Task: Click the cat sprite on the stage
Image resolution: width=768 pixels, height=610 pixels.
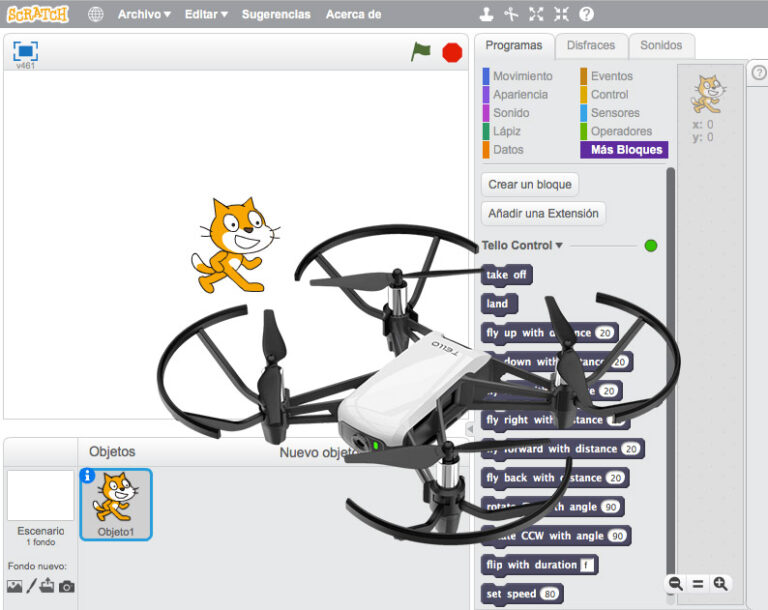Action: 236,245
